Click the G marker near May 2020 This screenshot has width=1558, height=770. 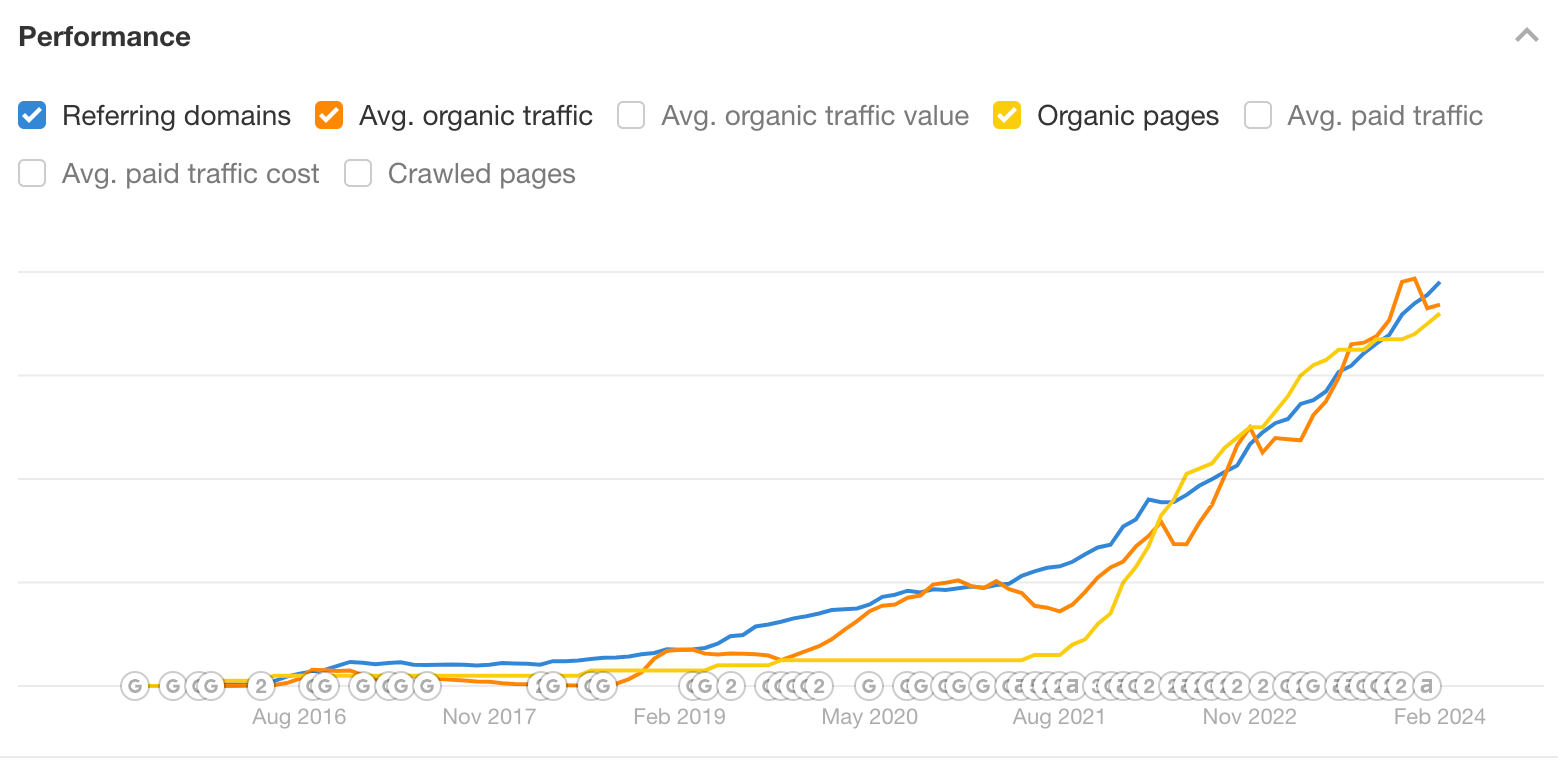(x=868, y=686)
